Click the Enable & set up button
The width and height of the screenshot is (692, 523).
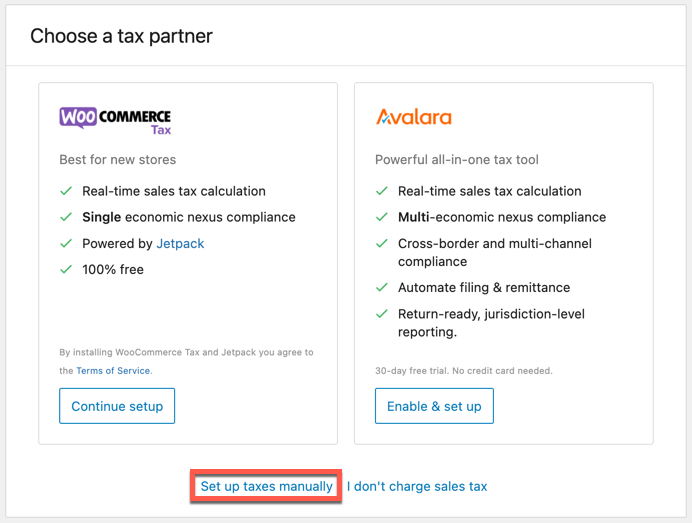[434, 406]
